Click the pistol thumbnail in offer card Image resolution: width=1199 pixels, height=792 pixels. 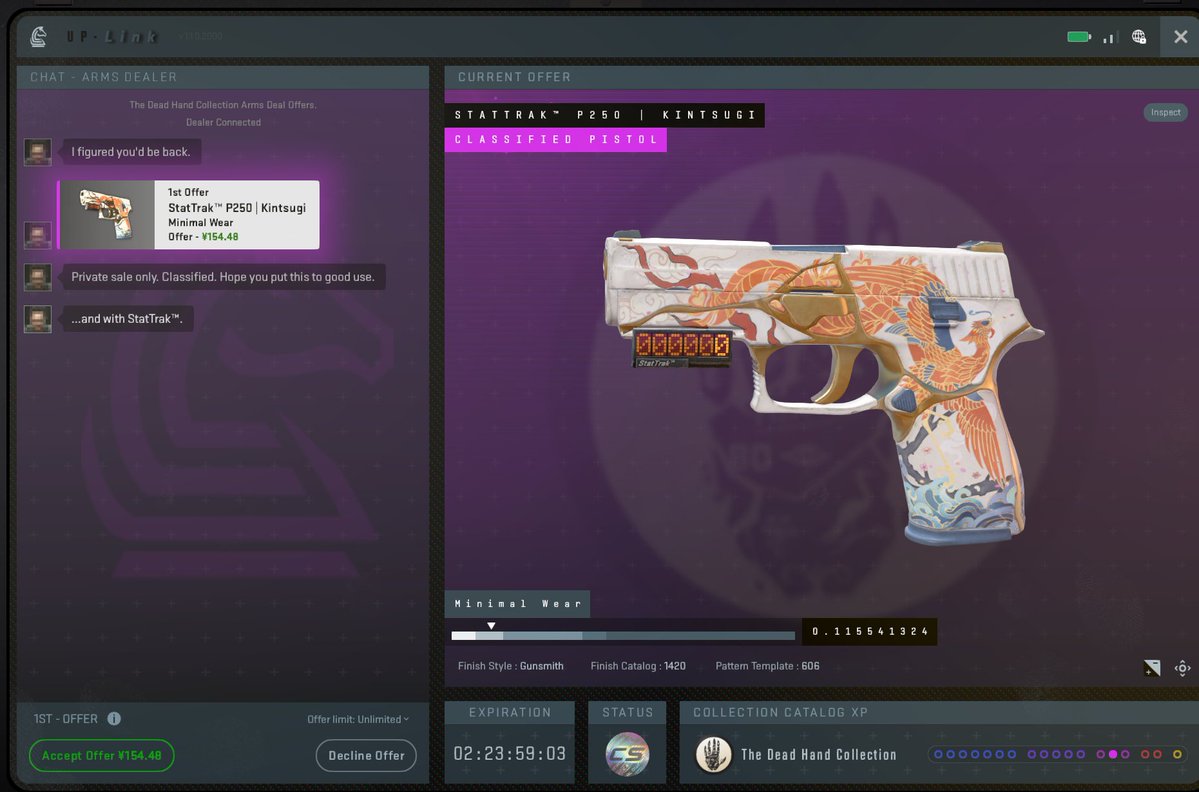pos(107,215)
